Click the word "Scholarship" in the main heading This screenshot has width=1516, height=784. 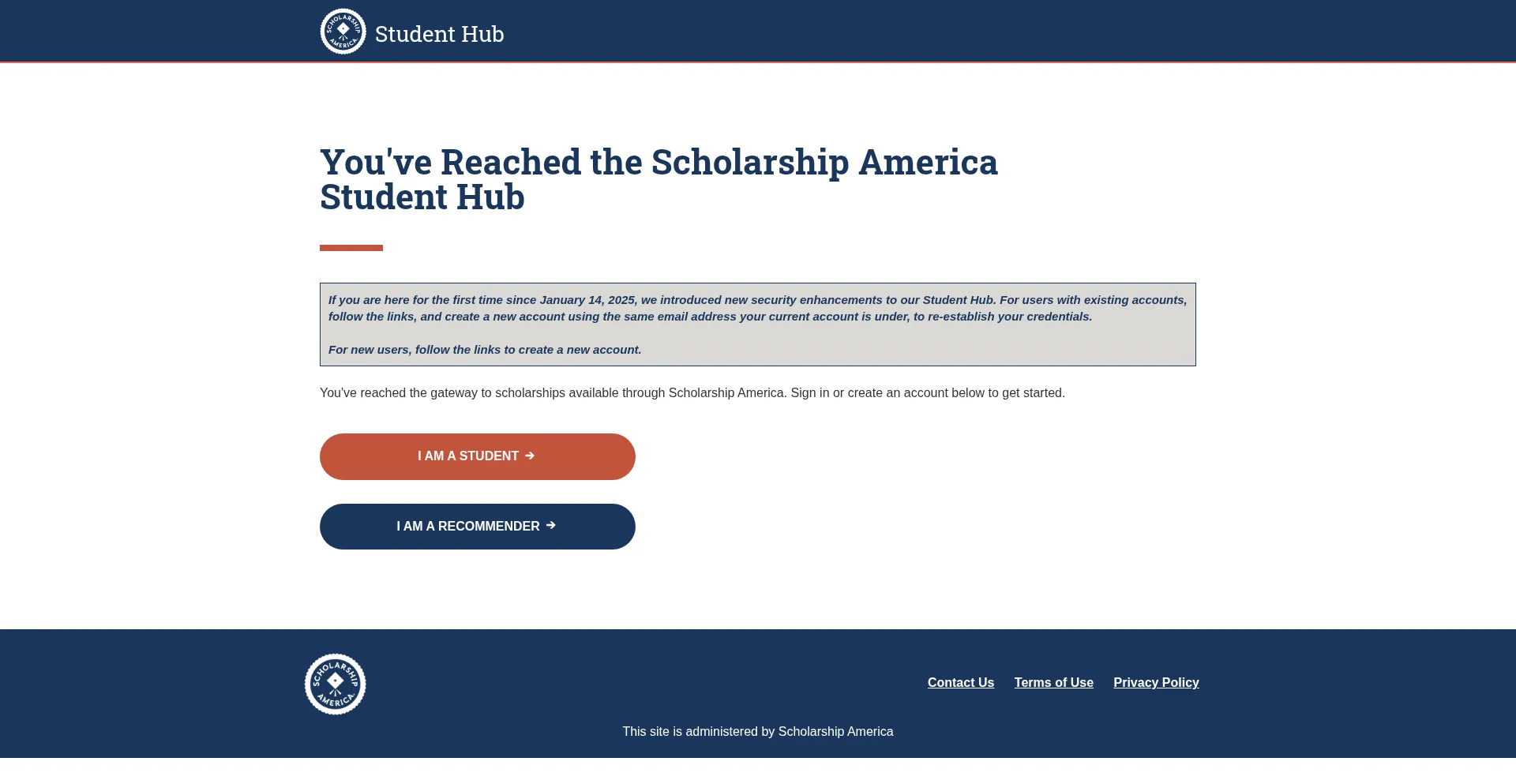tap(749, 162)
